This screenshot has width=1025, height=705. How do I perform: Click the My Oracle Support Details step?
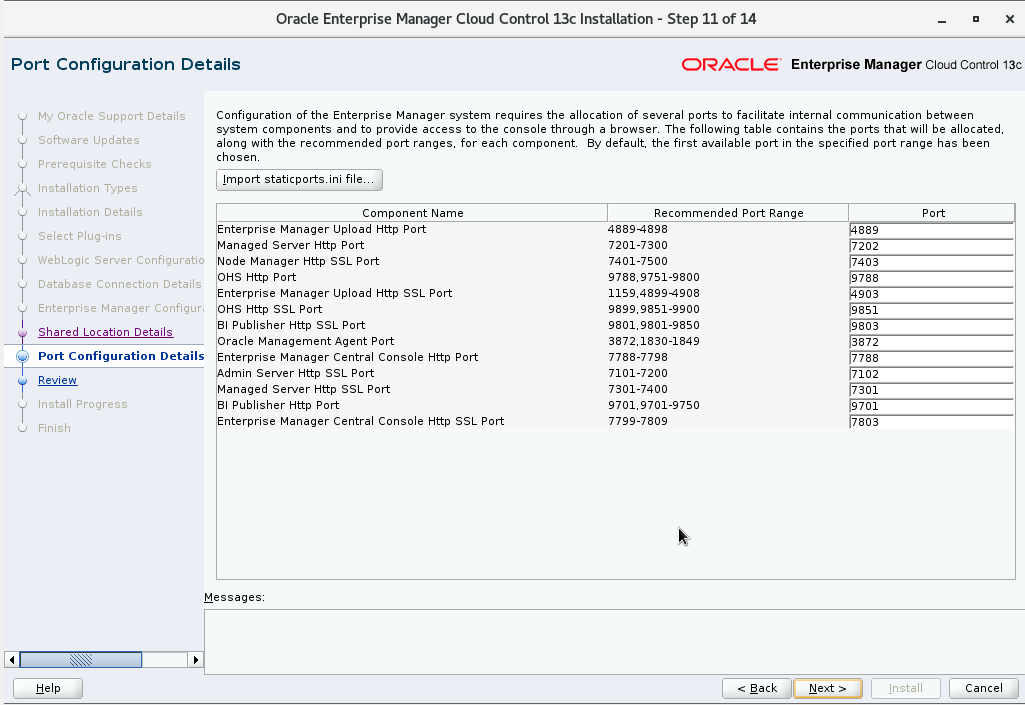coord(112,116)
